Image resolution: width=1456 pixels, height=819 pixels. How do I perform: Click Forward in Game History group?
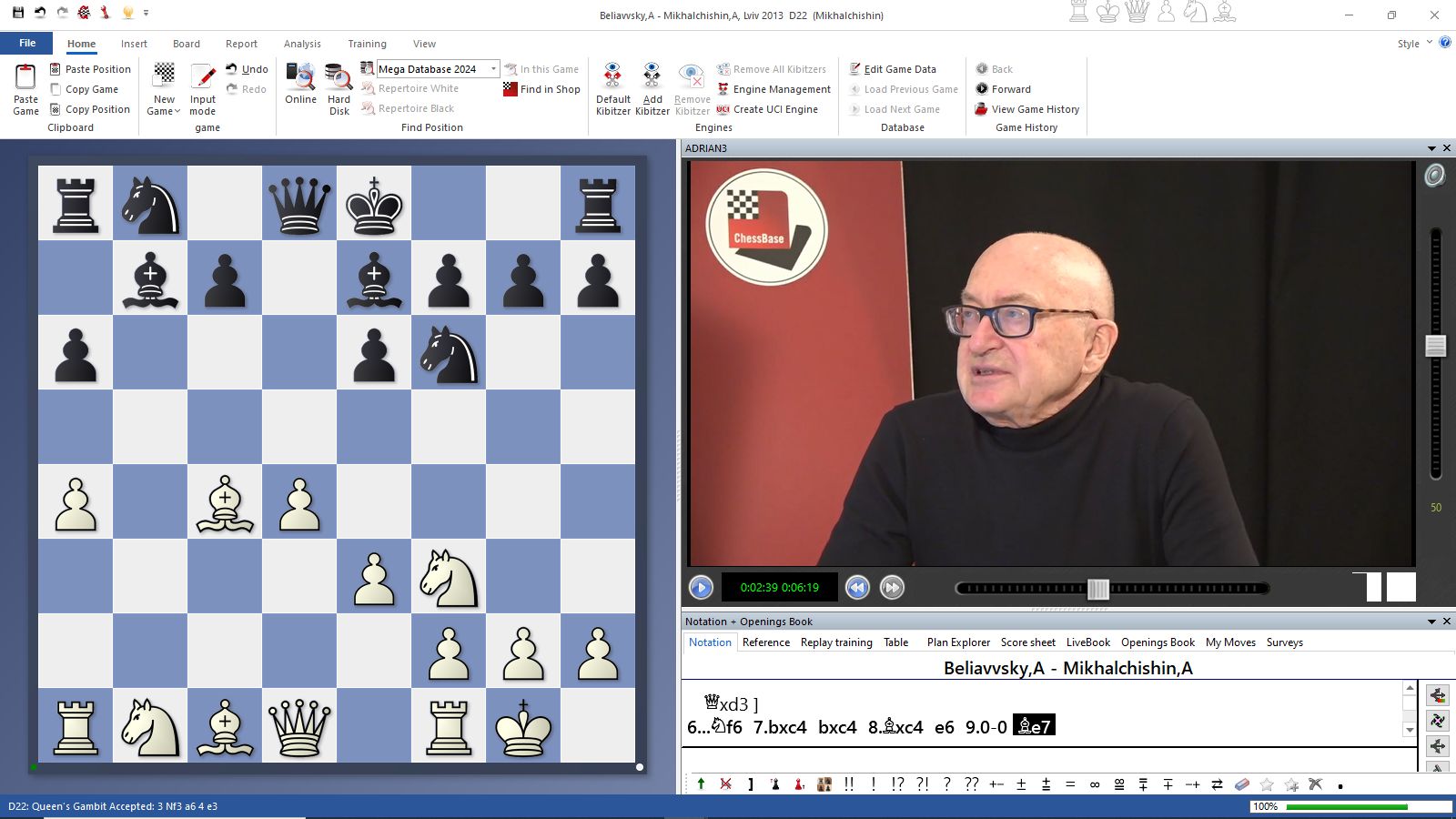[x=1003, y=89]
